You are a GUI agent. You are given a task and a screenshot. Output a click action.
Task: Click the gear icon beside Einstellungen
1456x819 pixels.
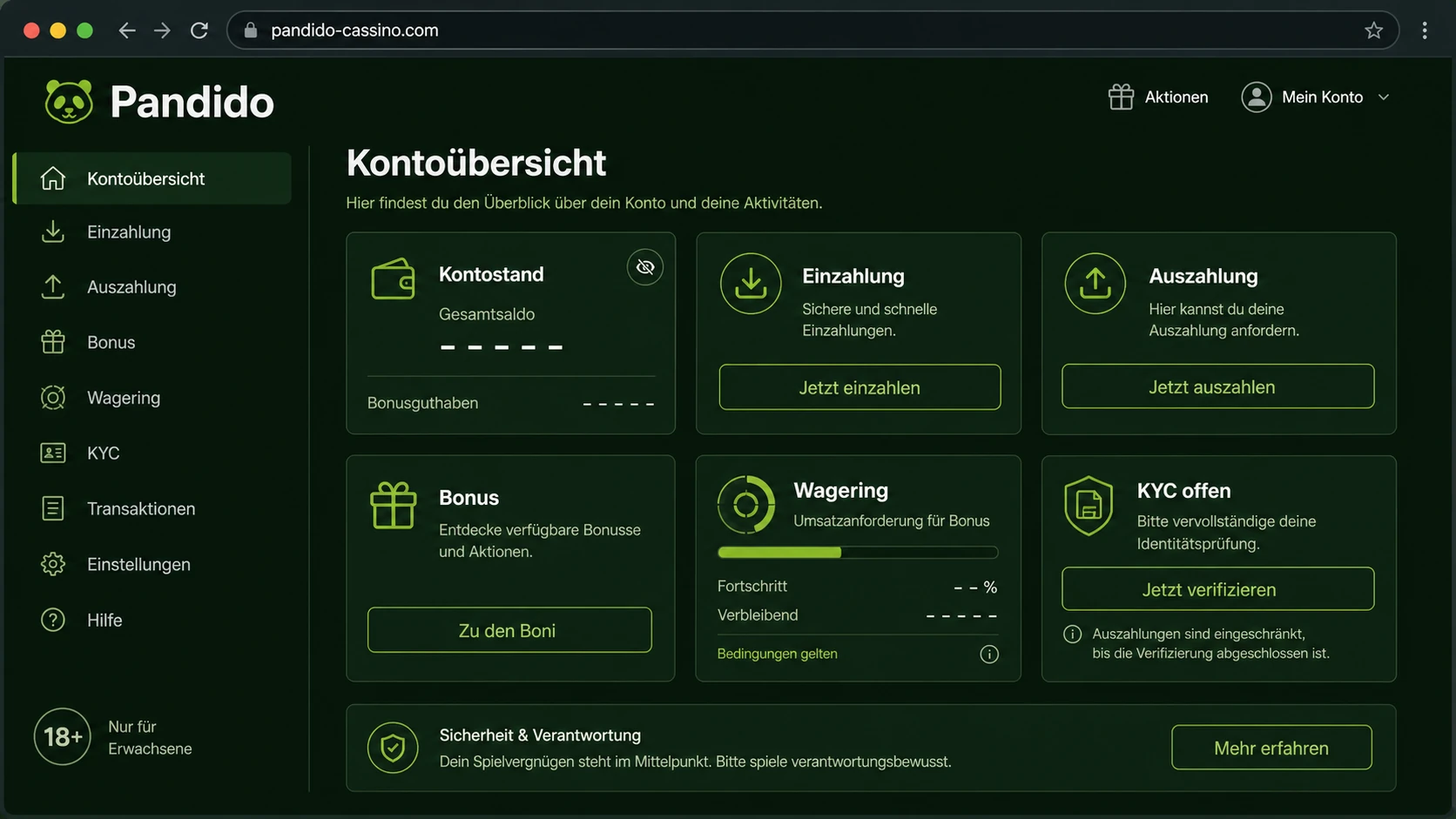[x=53, y=564]
